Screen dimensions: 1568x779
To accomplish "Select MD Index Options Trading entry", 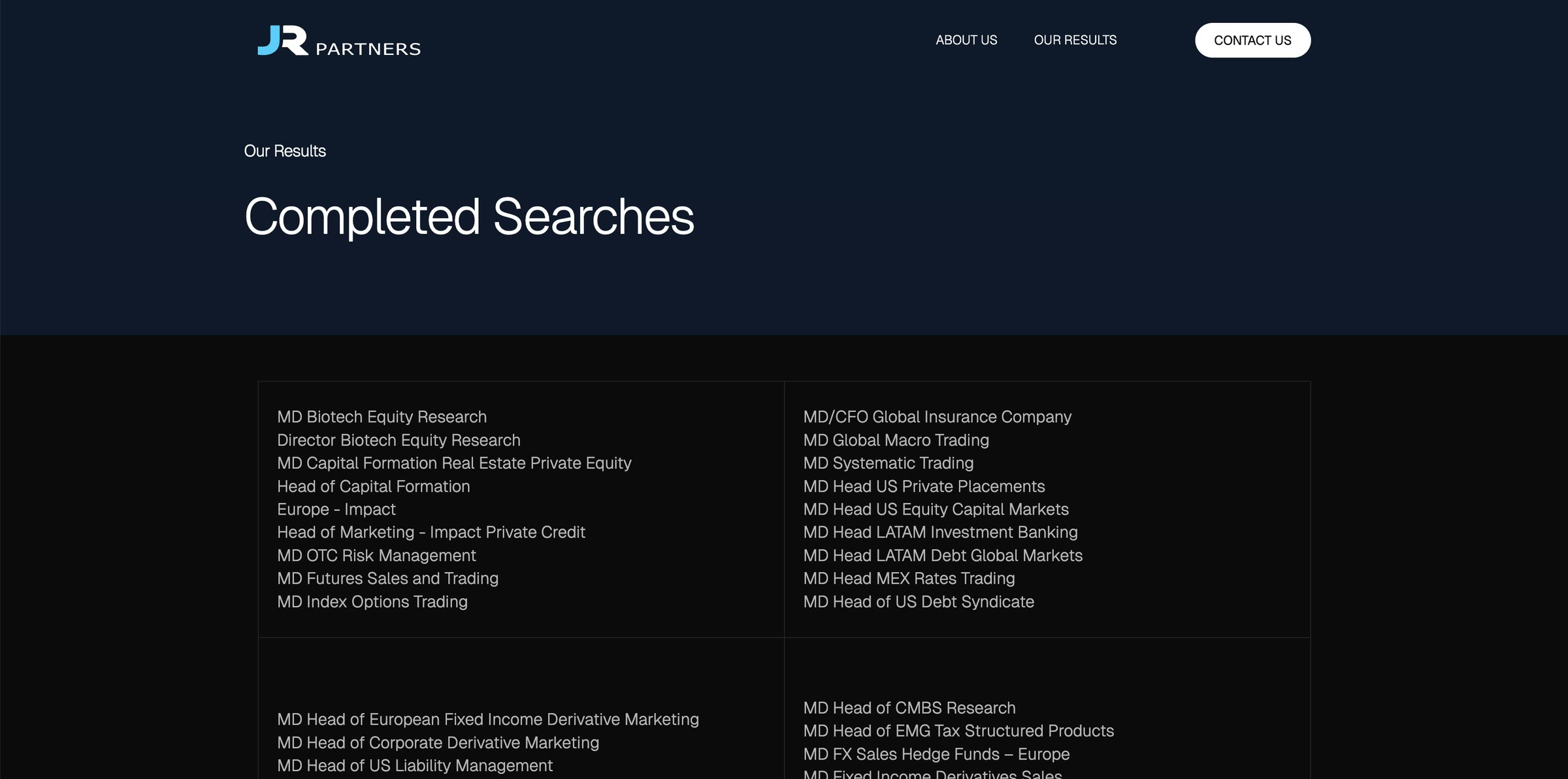I will [372, 602].
